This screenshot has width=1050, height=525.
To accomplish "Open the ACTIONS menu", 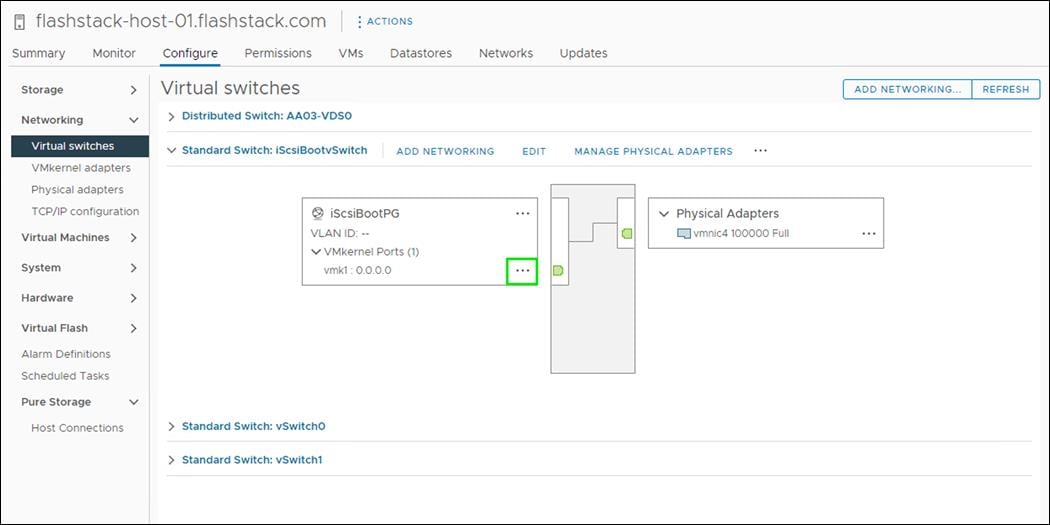I will 384,21.
